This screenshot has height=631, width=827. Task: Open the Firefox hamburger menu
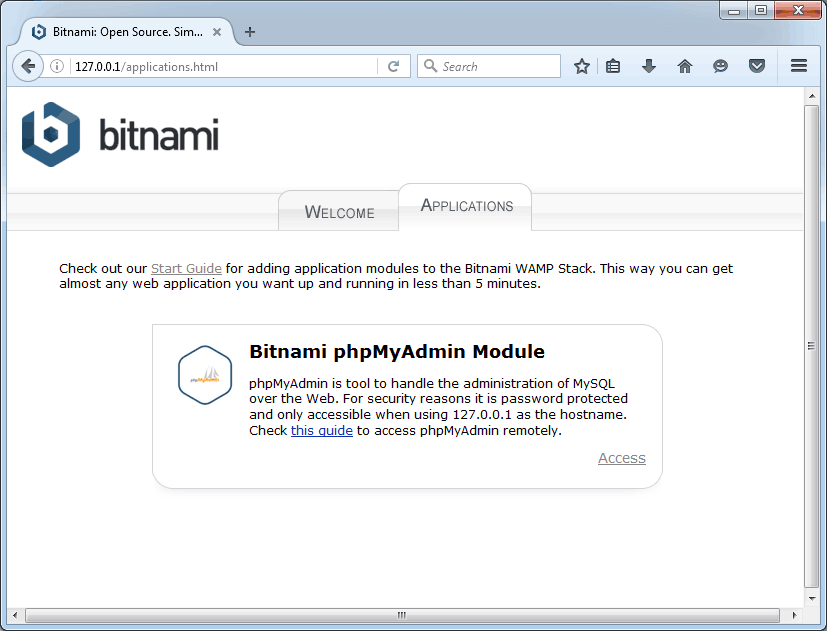point(799,66)
